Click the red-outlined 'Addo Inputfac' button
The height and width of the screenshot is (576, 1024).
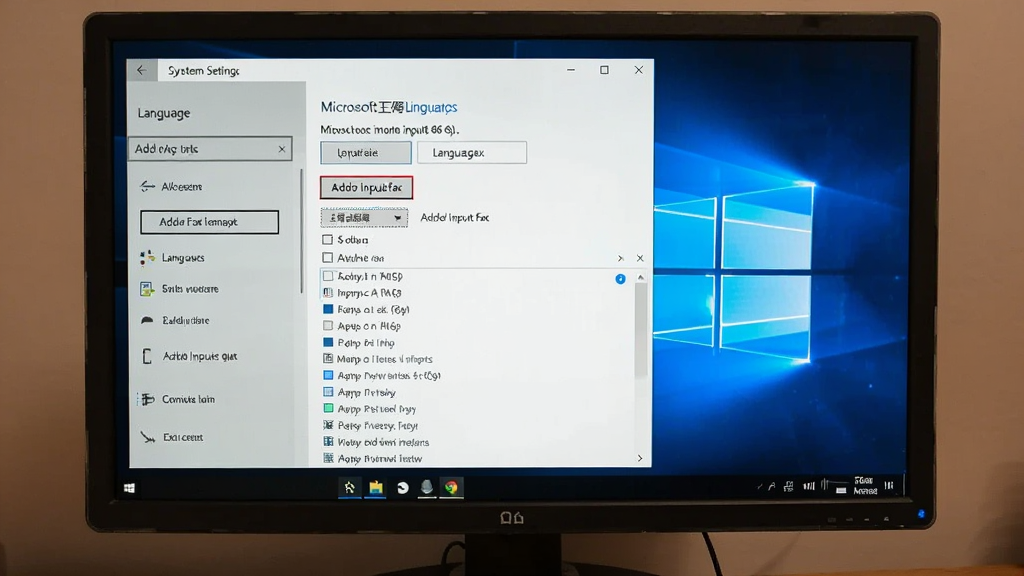click(366, 187)
